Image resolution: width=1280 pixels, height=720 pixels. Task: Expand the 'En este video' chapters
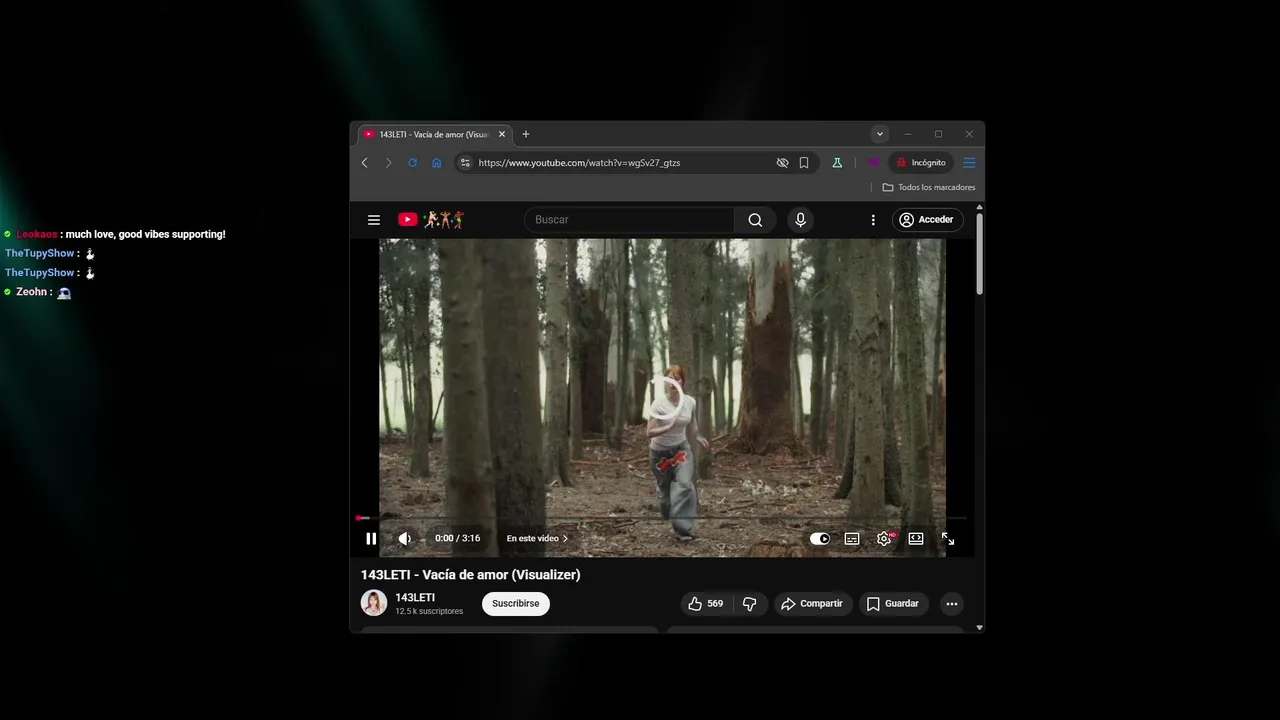(537, 539)
